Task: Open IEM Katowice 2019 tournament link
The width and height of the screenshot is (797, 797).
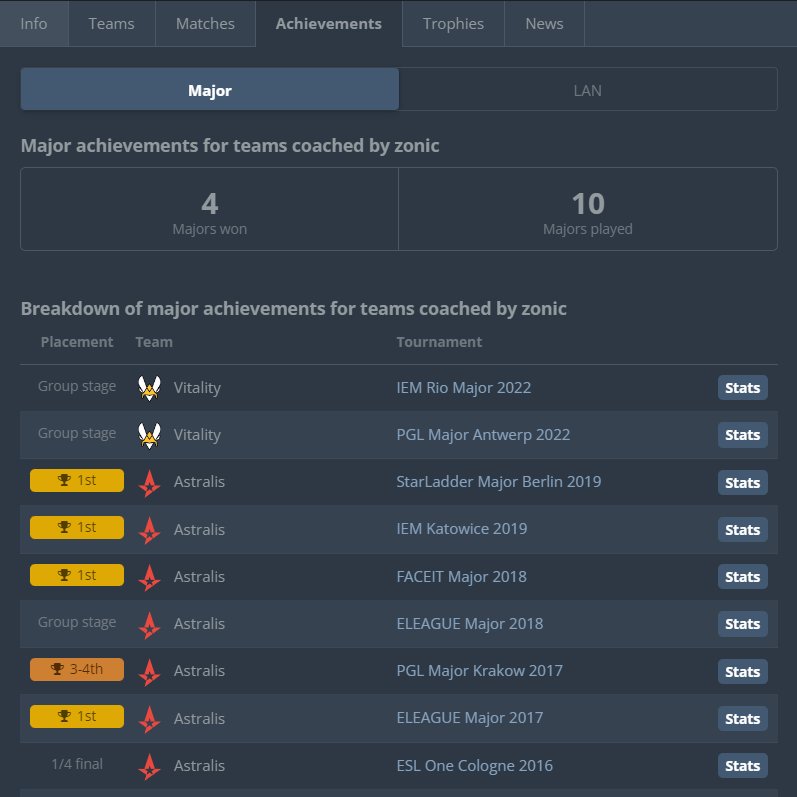Action: pyautogui.click(x=462, y=529)
